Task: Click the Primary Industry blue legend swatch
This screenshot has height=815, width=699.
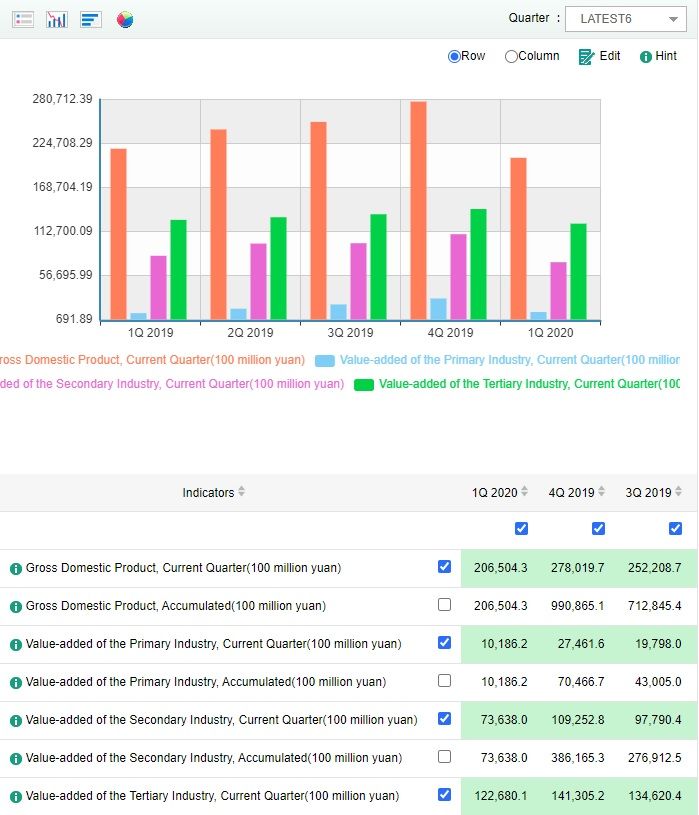Action: (325, 360)
